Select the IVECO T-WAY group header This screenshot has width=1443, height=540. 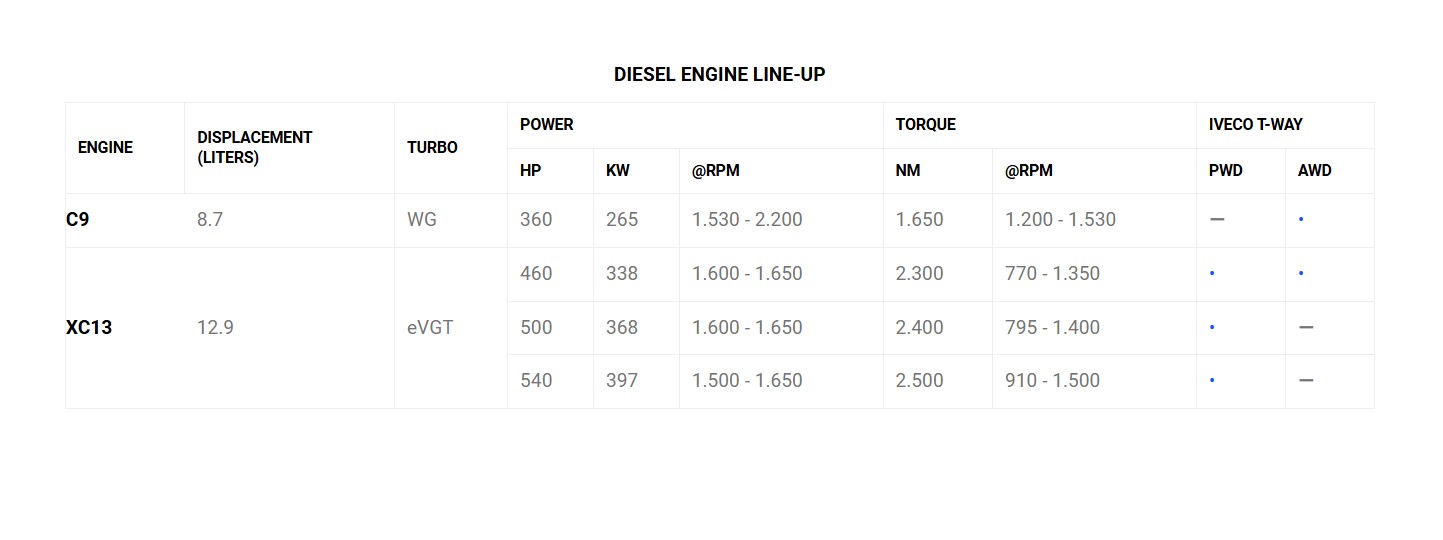[x=1255, y=125]
